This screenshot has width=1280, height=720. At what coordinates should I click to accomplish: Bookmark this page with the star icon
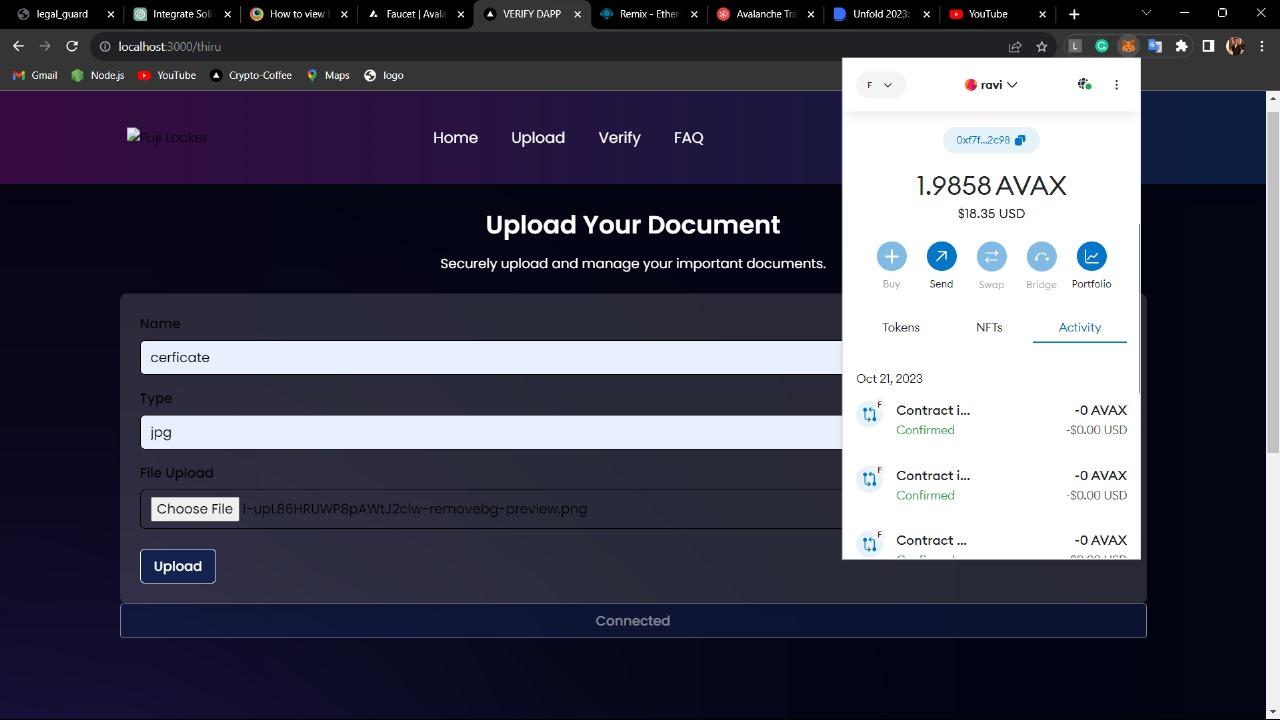click(1042, 46)
